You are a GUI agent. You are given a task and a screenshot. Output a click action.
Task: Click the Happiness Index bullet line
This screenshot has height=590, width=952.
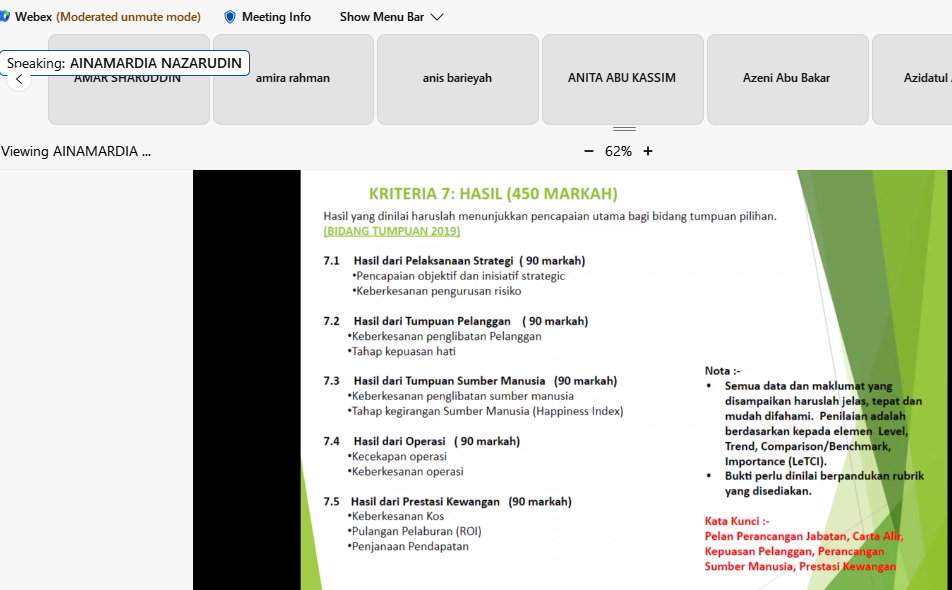485,411
